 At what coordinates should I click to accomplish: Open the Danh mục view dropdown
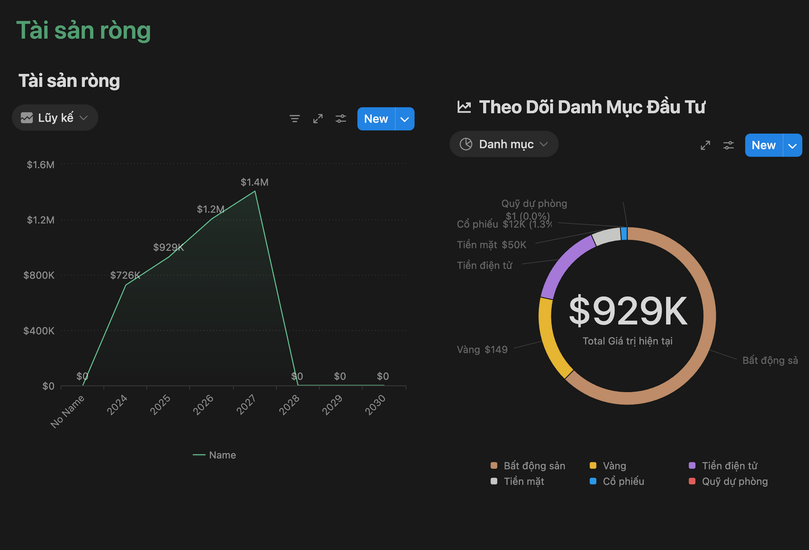tap(504, 144)
